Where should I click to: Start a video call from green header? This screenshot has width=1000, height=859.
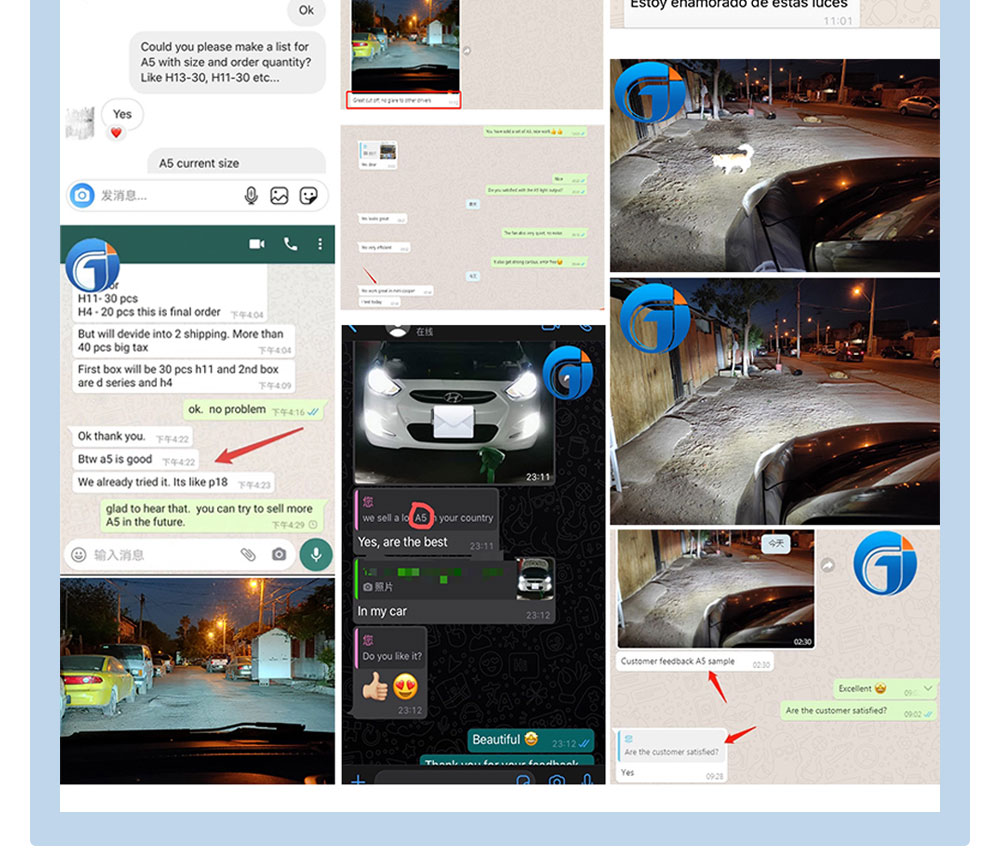point(257,244)
